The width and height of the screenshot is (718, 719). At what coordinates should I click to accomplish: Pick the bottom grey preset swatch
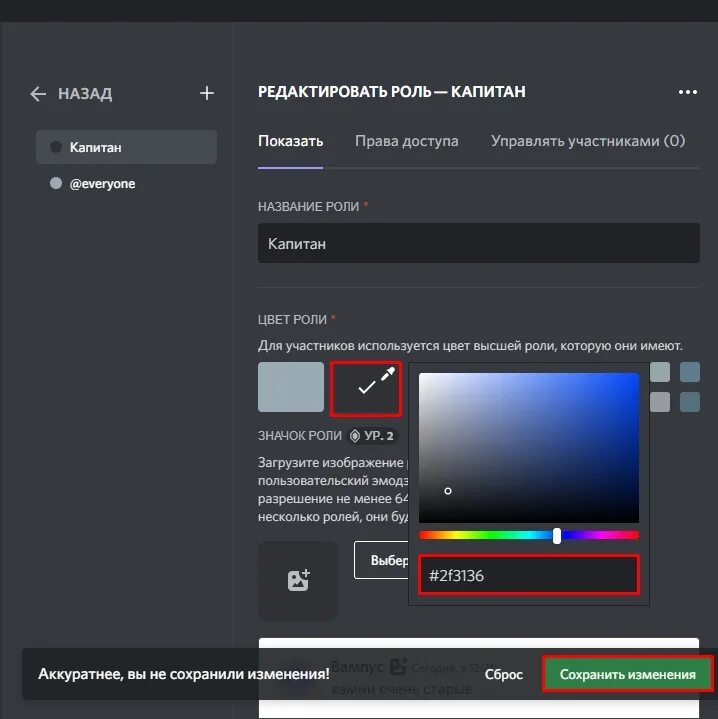pyautogui.click(x=660, y=402)
